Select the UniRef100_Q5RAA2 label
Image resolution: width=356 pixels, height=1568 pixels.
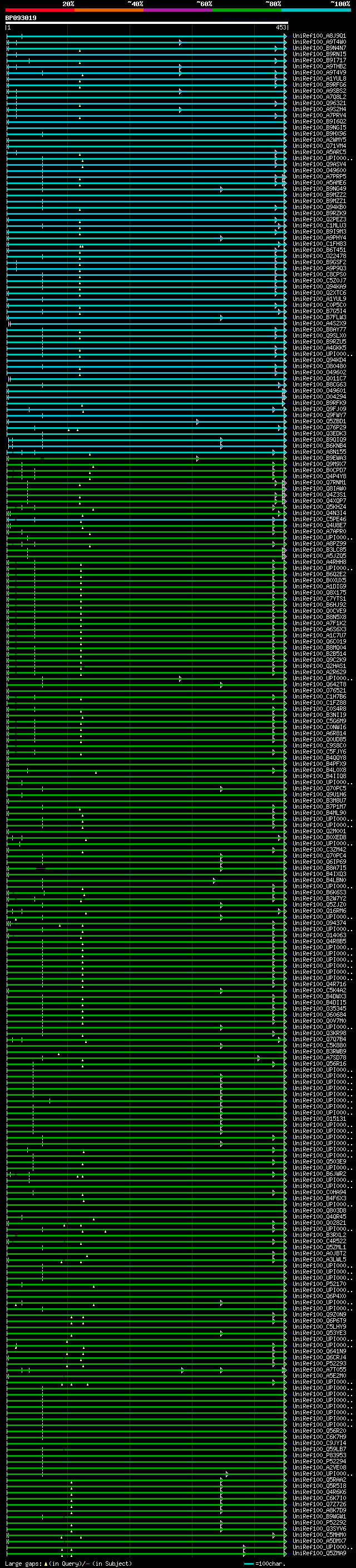pyautogui.click(x=319, y=1479)
